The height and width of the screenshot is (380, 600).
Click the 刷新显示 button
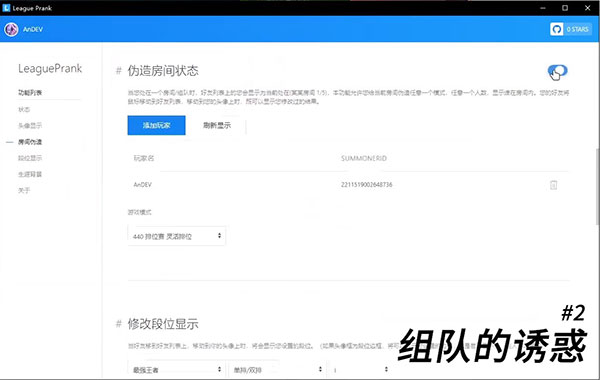coord(217,125)
